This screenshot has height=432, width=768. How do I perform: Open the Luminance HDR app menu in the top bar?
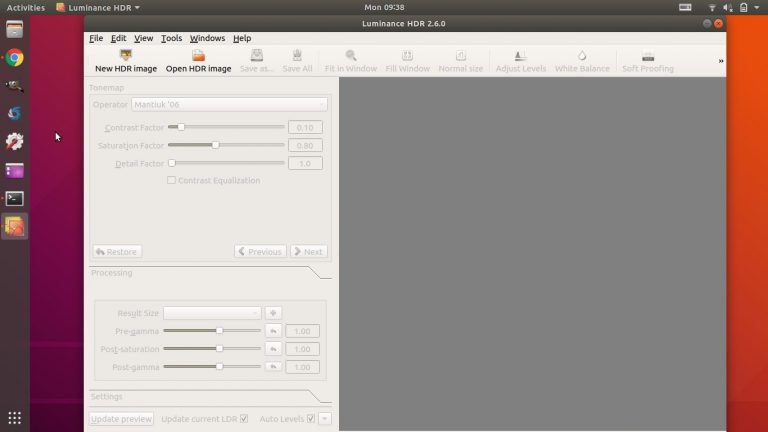click(x=98, y=7)
